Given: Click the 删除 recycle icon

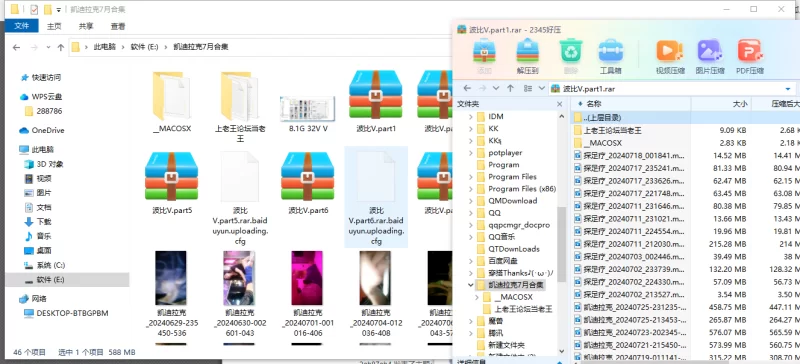Looking at the screenshot, I should [571, 56].
